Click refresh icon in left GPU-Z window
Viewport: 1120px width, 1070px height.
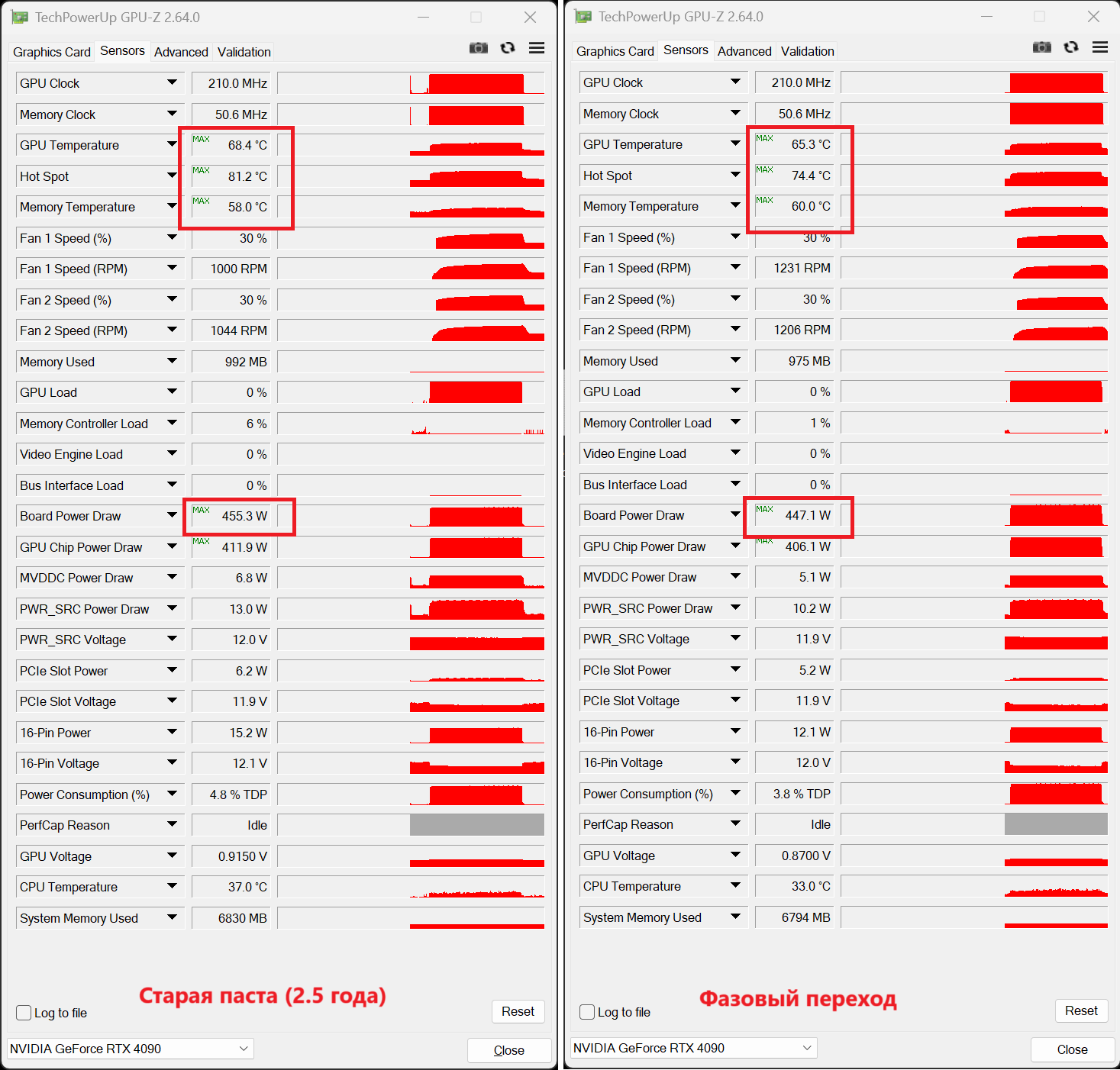tap(508, 48)
